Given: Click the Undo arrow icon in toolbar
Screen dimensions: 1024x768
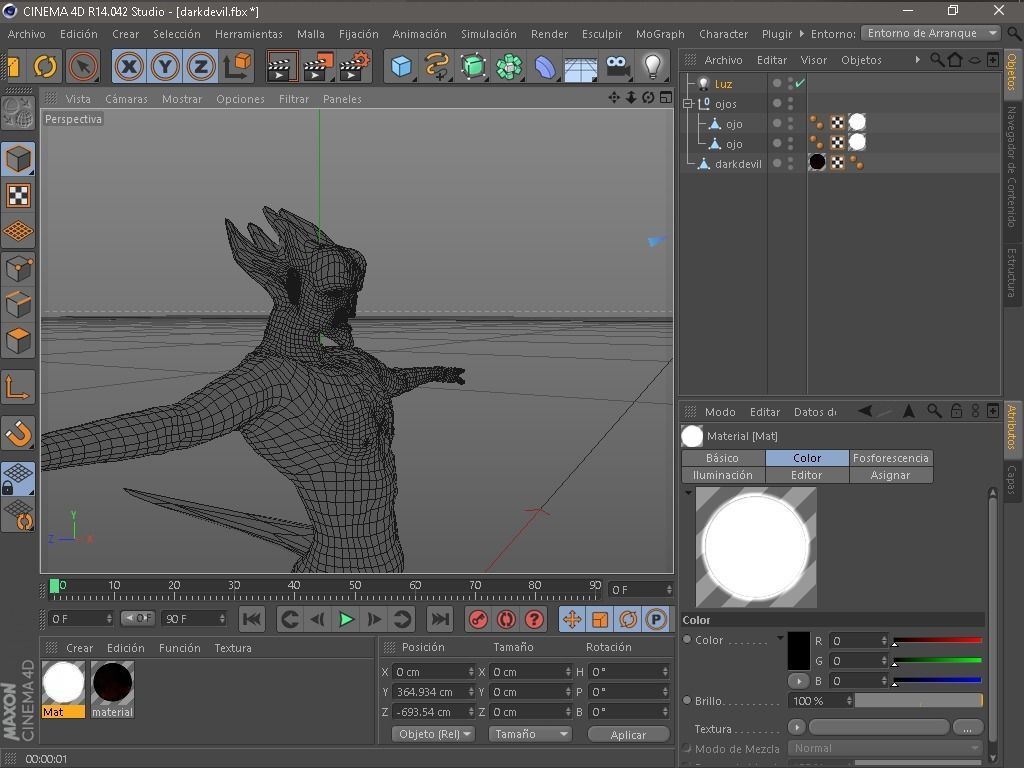Looking at the screenshot, I should 45,67.
